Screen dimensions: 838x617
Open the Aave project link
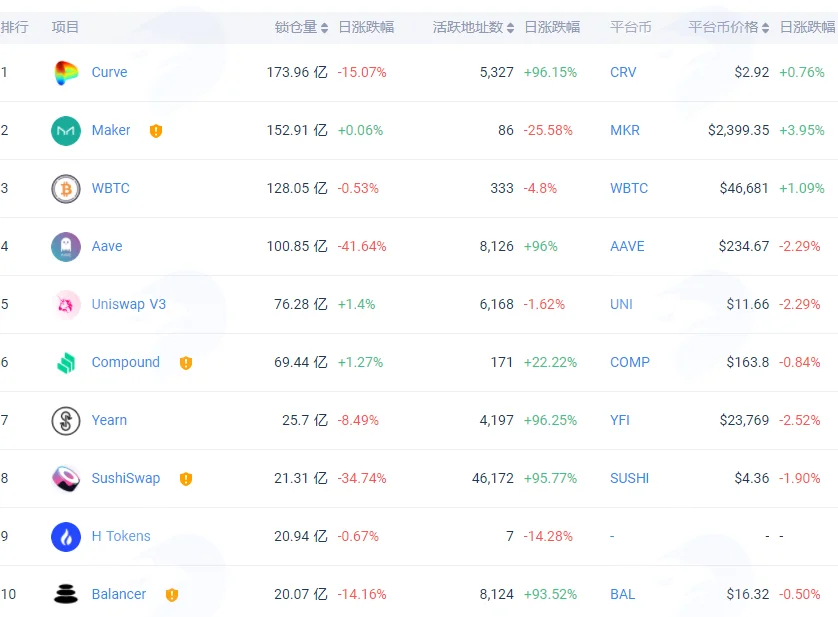[106, 246]
